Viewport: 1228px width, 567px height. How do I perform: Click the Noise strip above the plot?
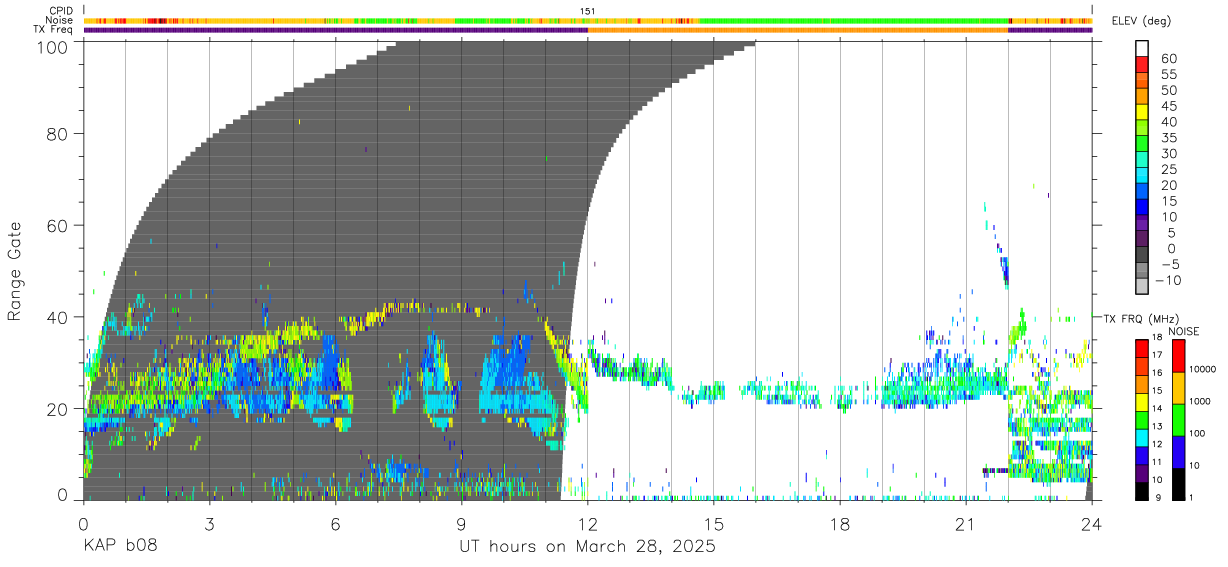coord(588,20)
